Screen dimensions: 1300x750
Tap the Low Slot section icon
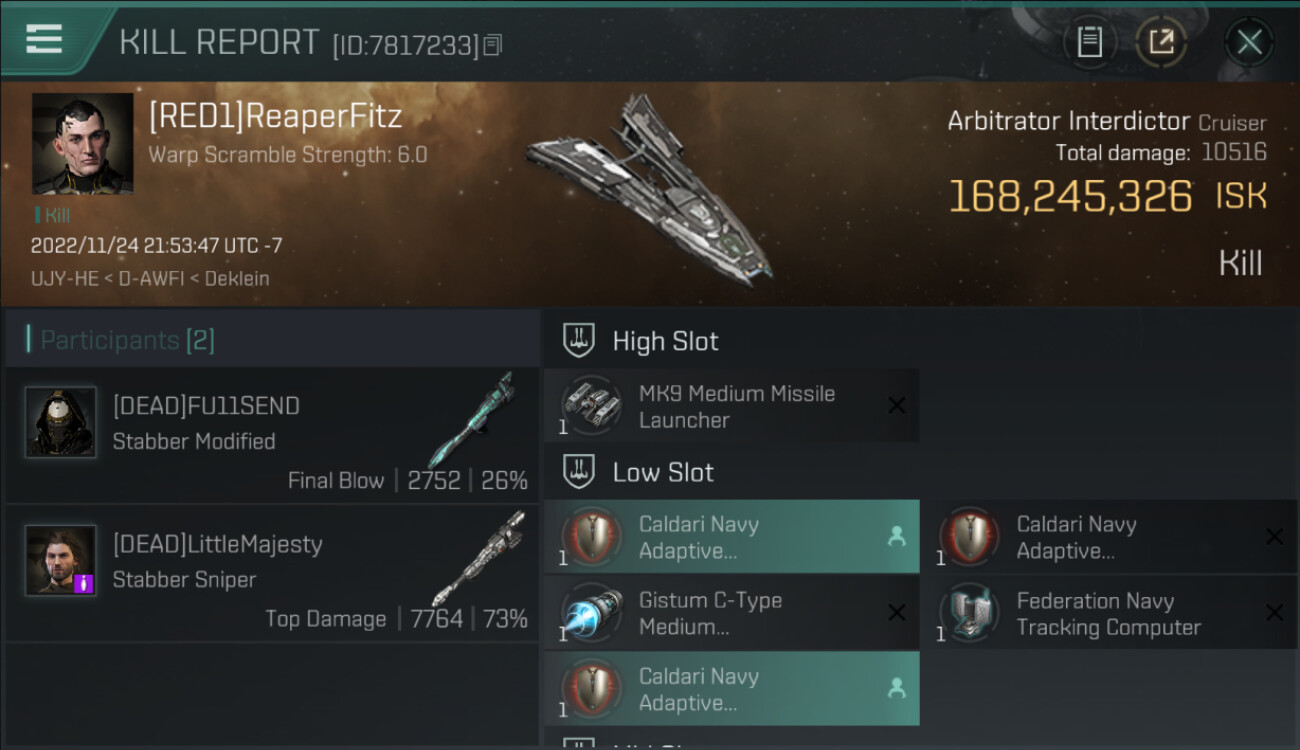click(x=578, y=472)
